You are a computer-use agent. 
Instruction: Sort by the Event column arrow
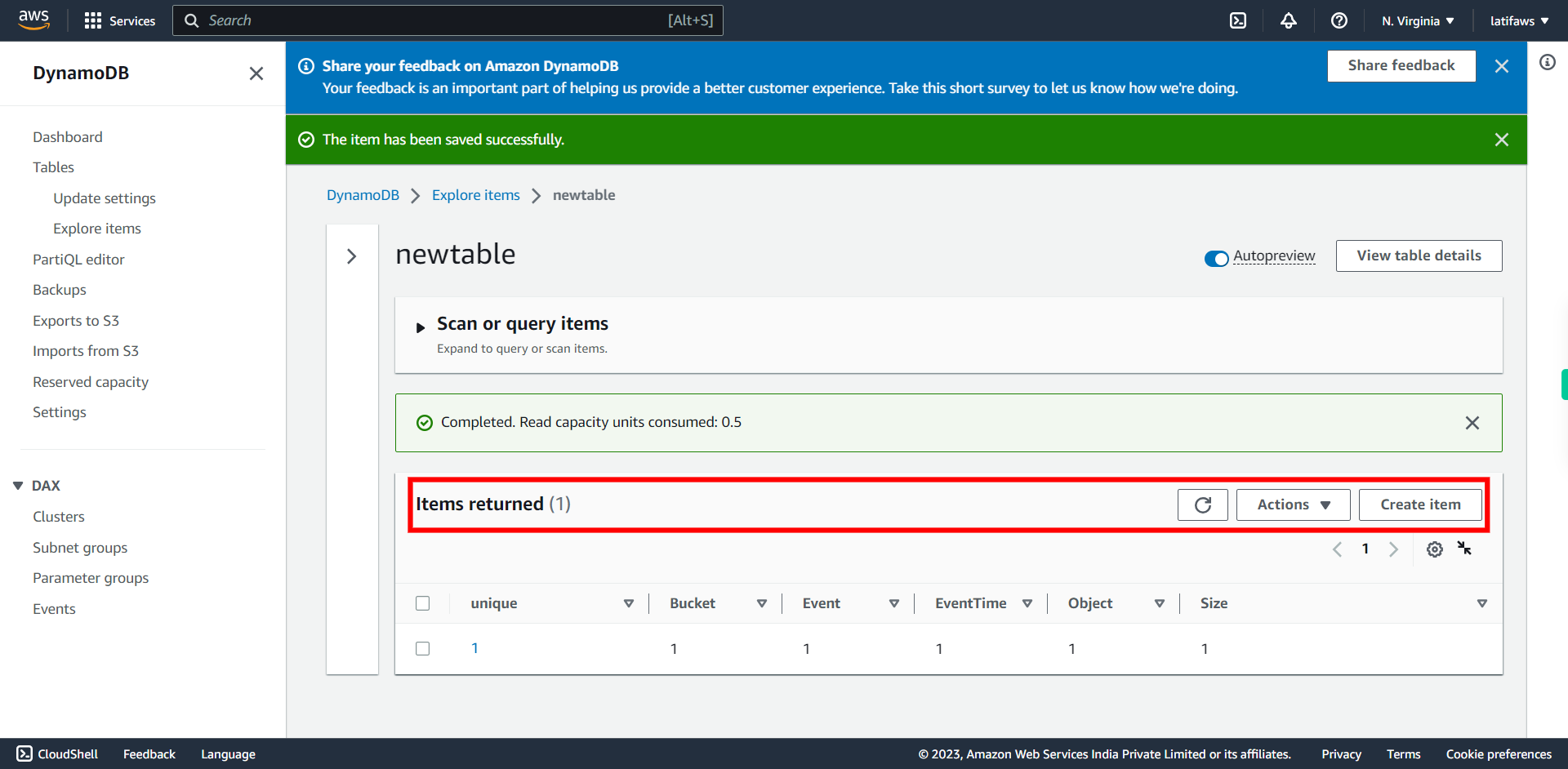tap(894, 603)
